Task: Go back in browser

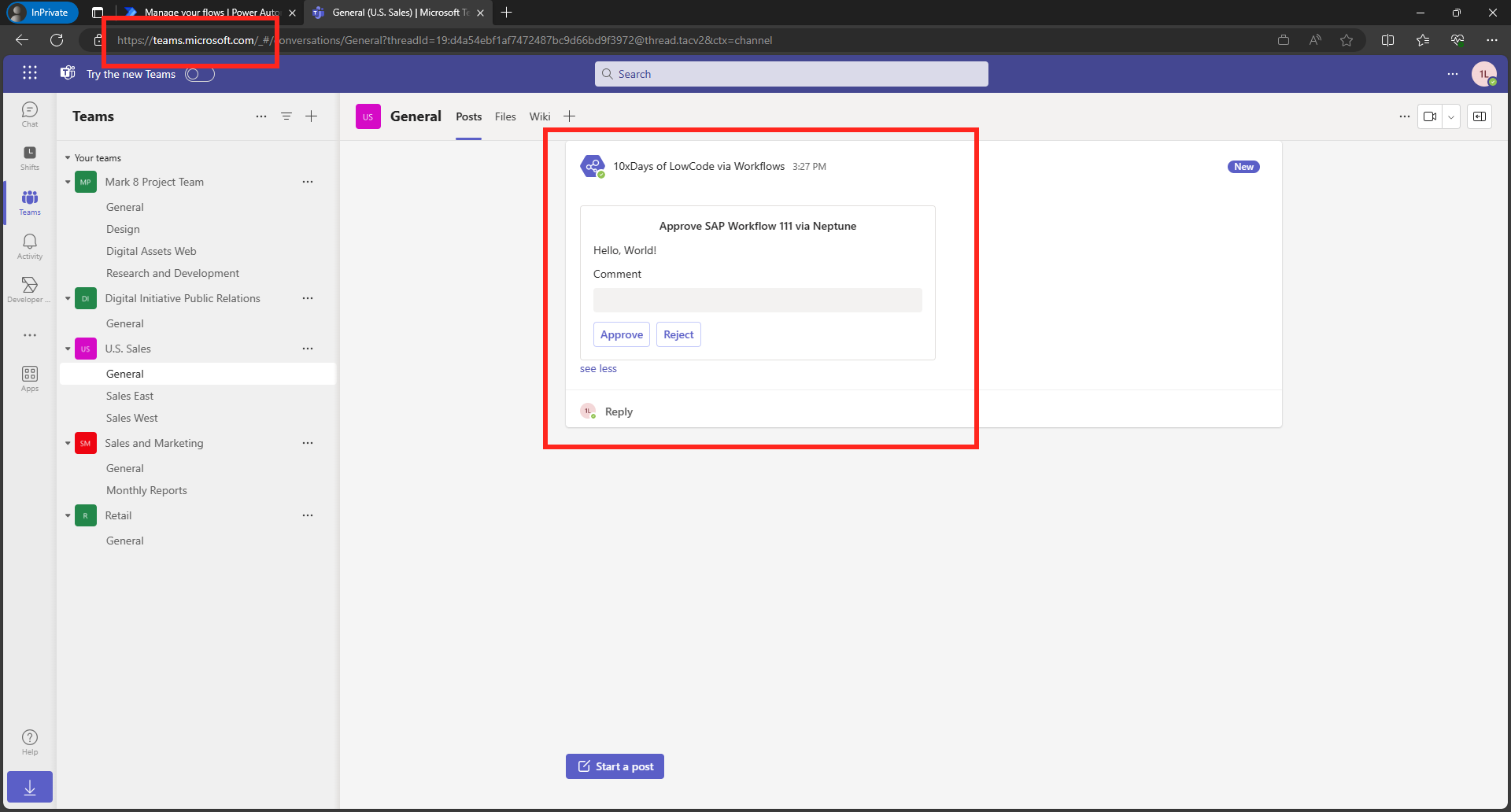Action: tap(22, 40)
